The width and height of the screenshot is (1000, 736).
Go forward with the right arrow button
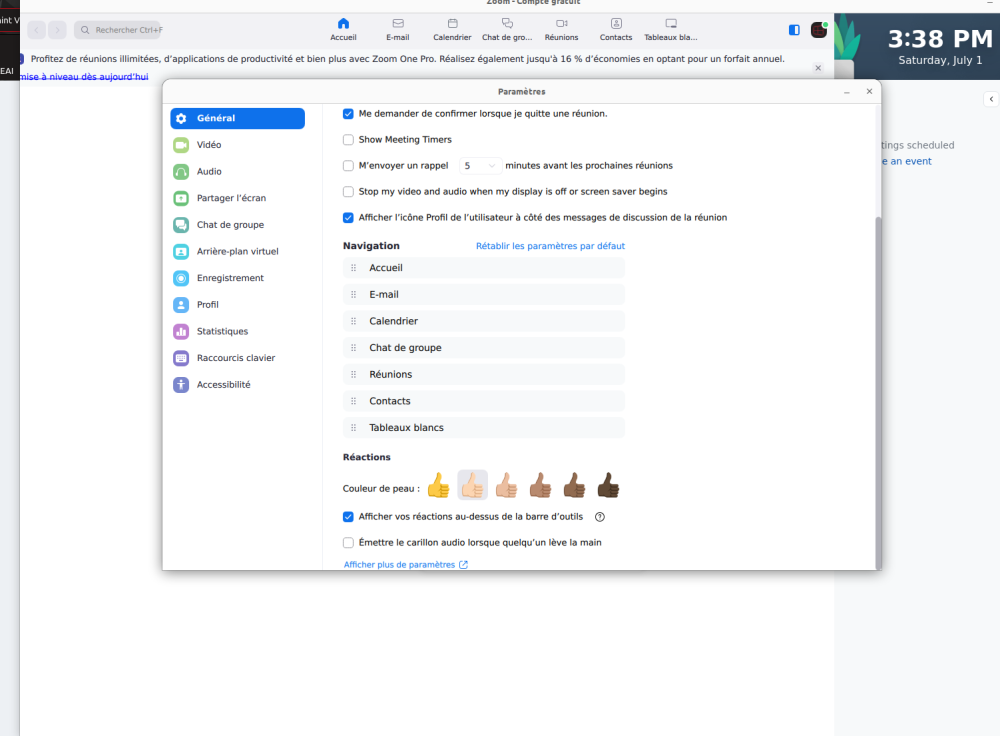point(57,30)
